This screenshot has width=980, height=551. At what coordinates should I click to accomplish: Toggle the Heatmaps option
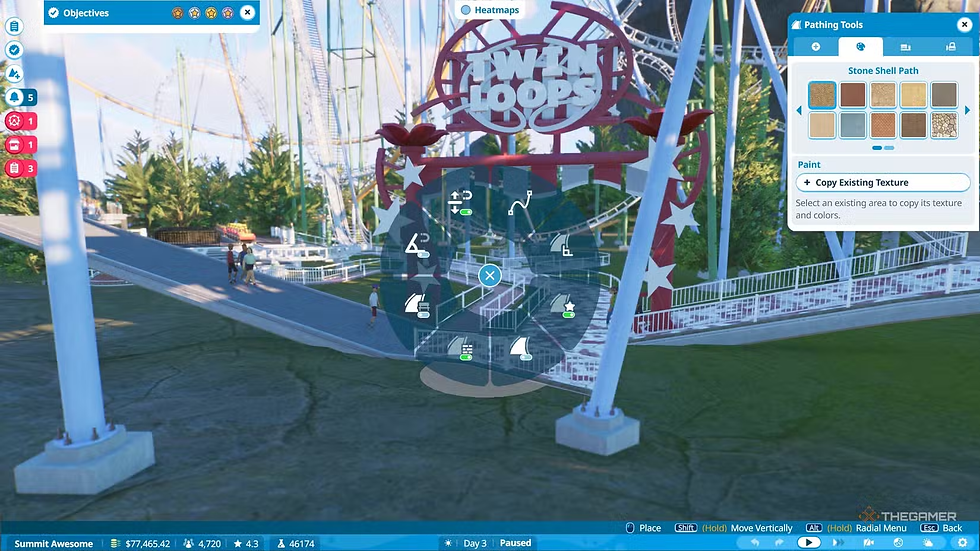(x=490, y=10)
